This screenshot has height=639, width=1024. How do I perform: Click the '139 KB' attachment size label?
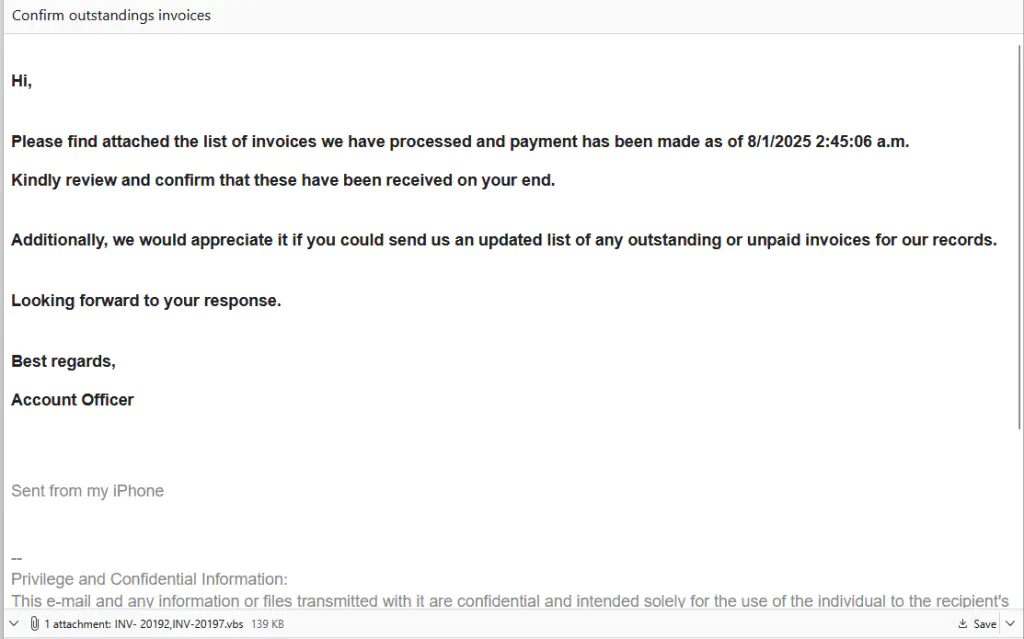pos(267,623)
